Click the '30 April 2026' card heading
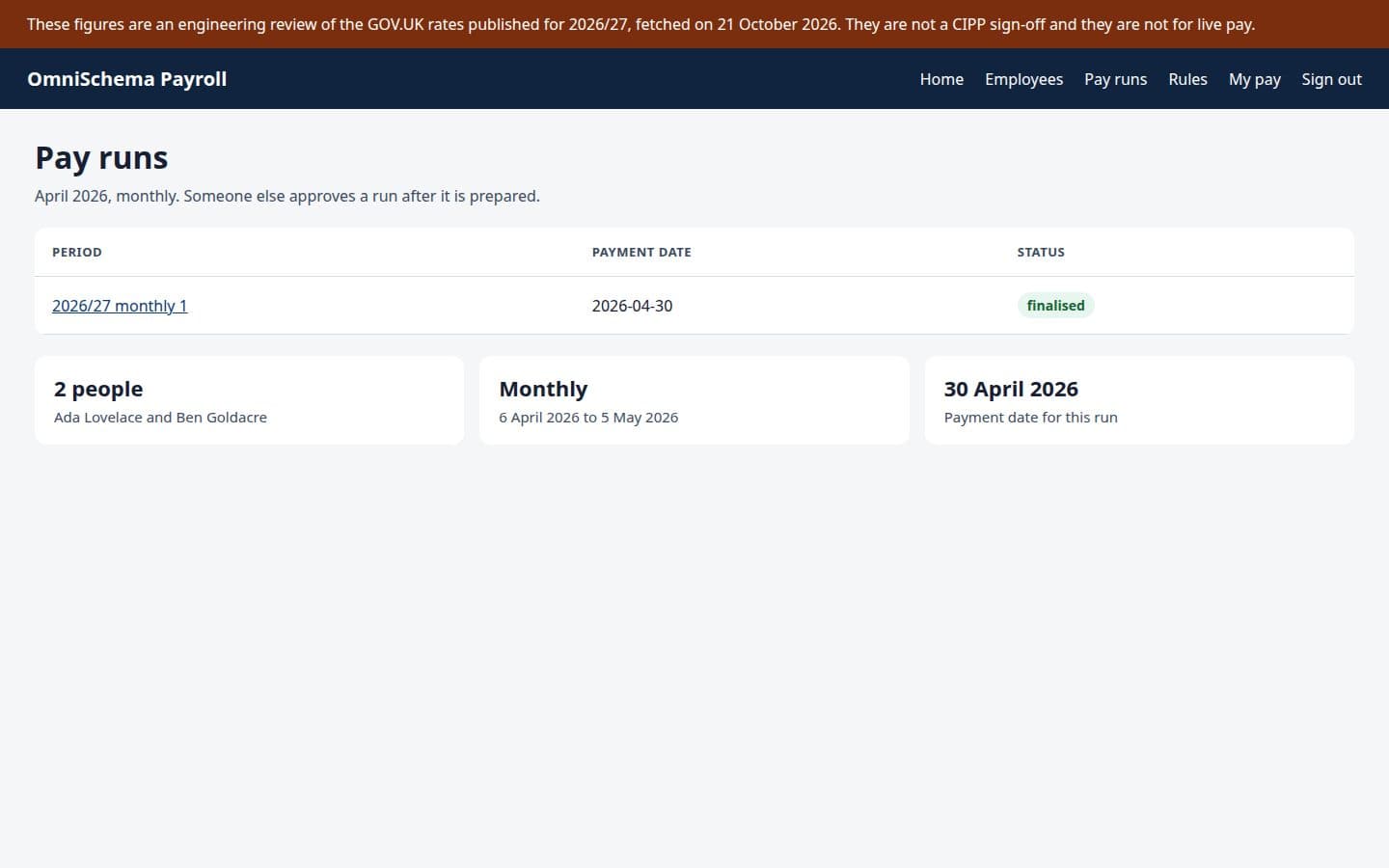The width and height of the screenshot is (1389, 868). pos(1011,389)
